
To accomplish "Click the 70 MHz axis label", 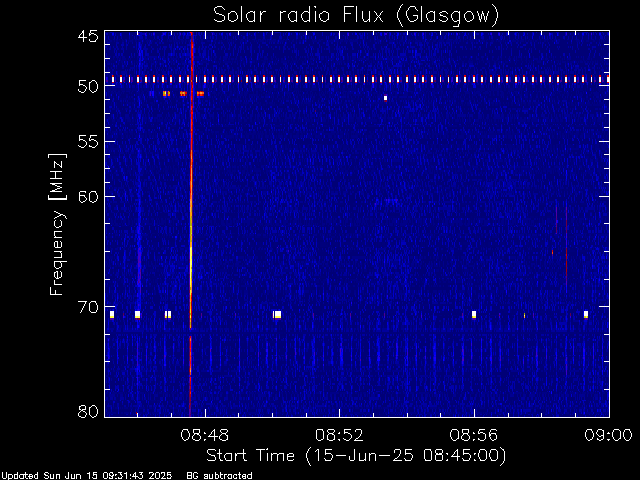I will click(x=88, y=307).
